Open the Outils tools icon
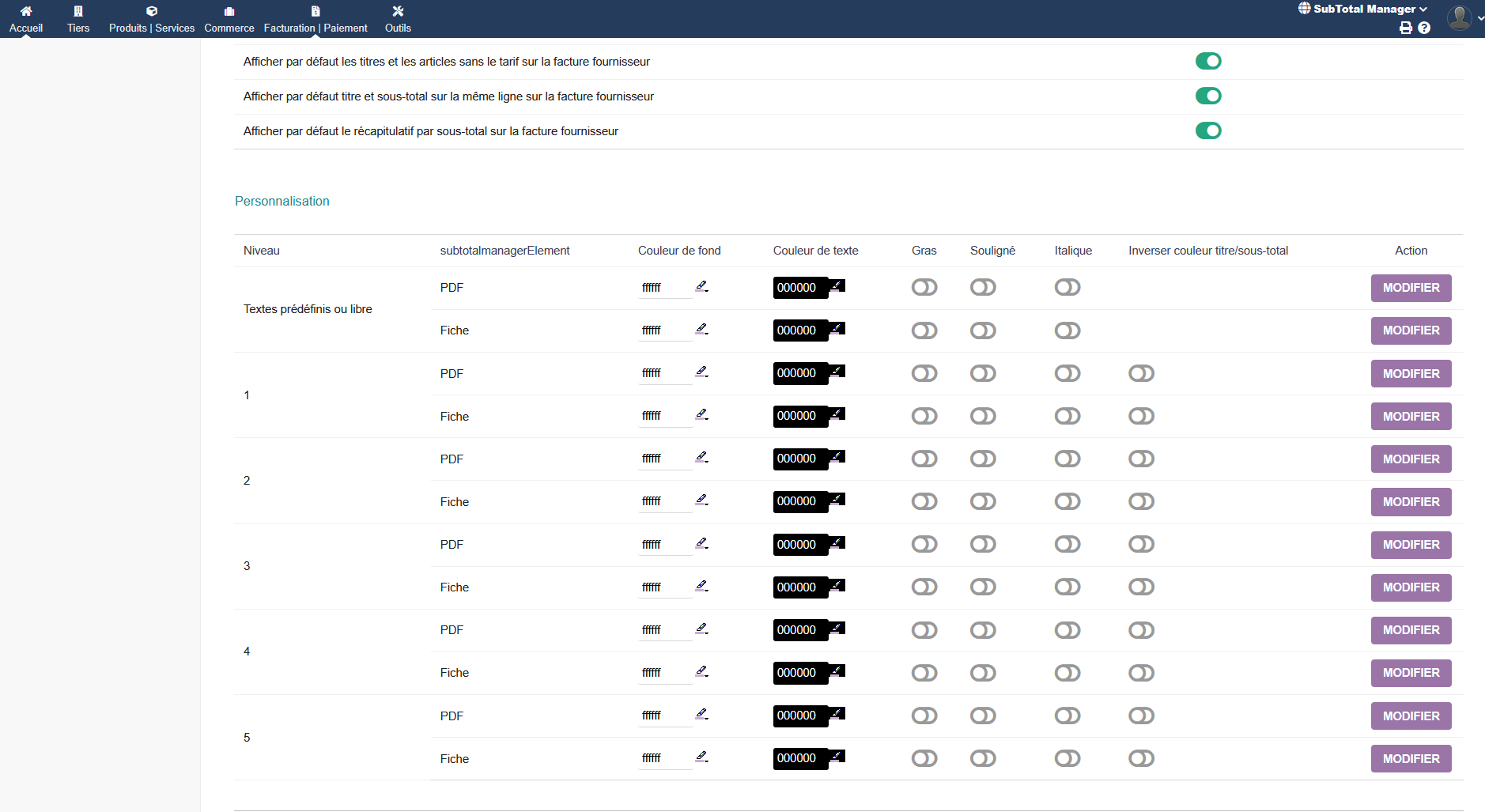This screenshot has height=812, width=1485. 398,11
